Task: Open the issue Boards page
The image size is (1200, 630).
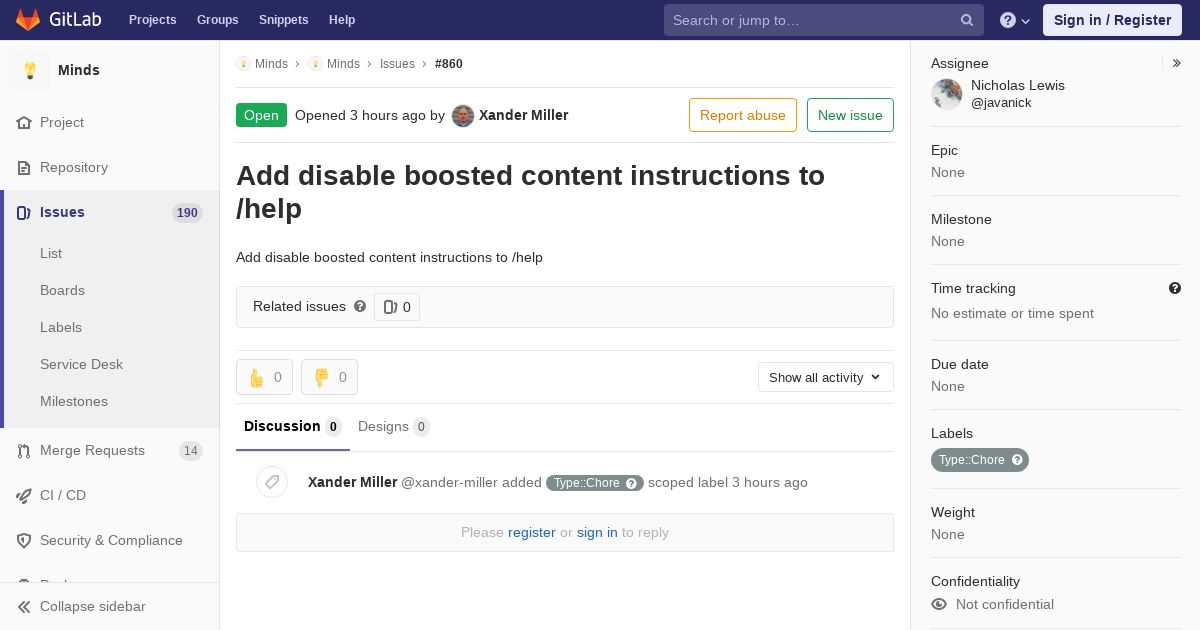Action: pyautogui.click(x=62, y=290)
